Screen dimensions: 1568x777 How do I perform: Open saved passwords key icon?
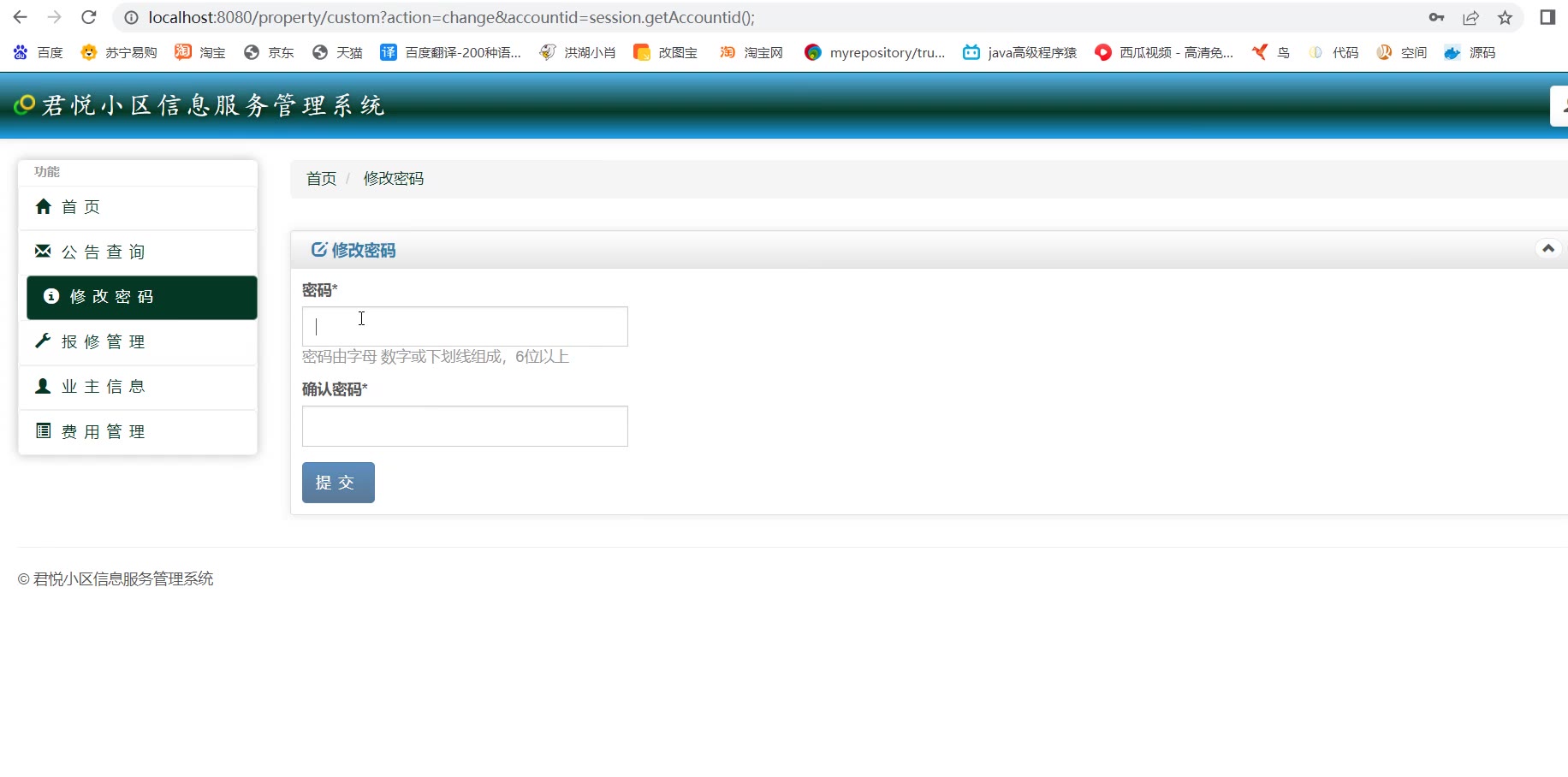tap(1436, 17)
